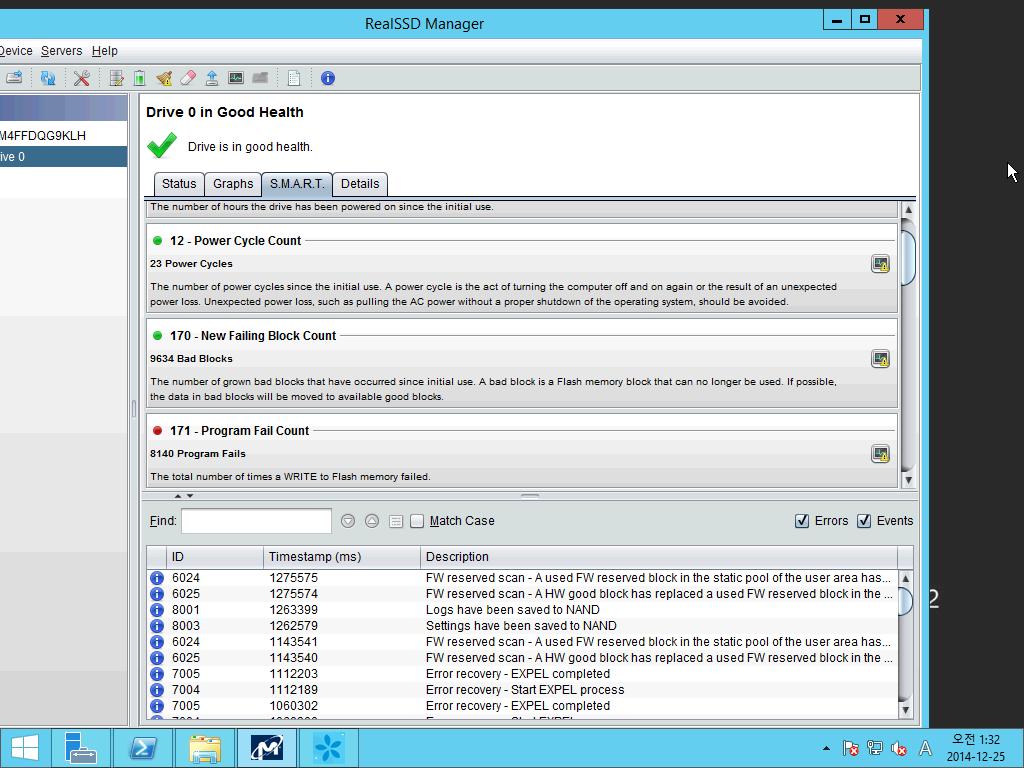Select the pink eraser toolbar icon
1024x768 pixels.
pos(188,78)
